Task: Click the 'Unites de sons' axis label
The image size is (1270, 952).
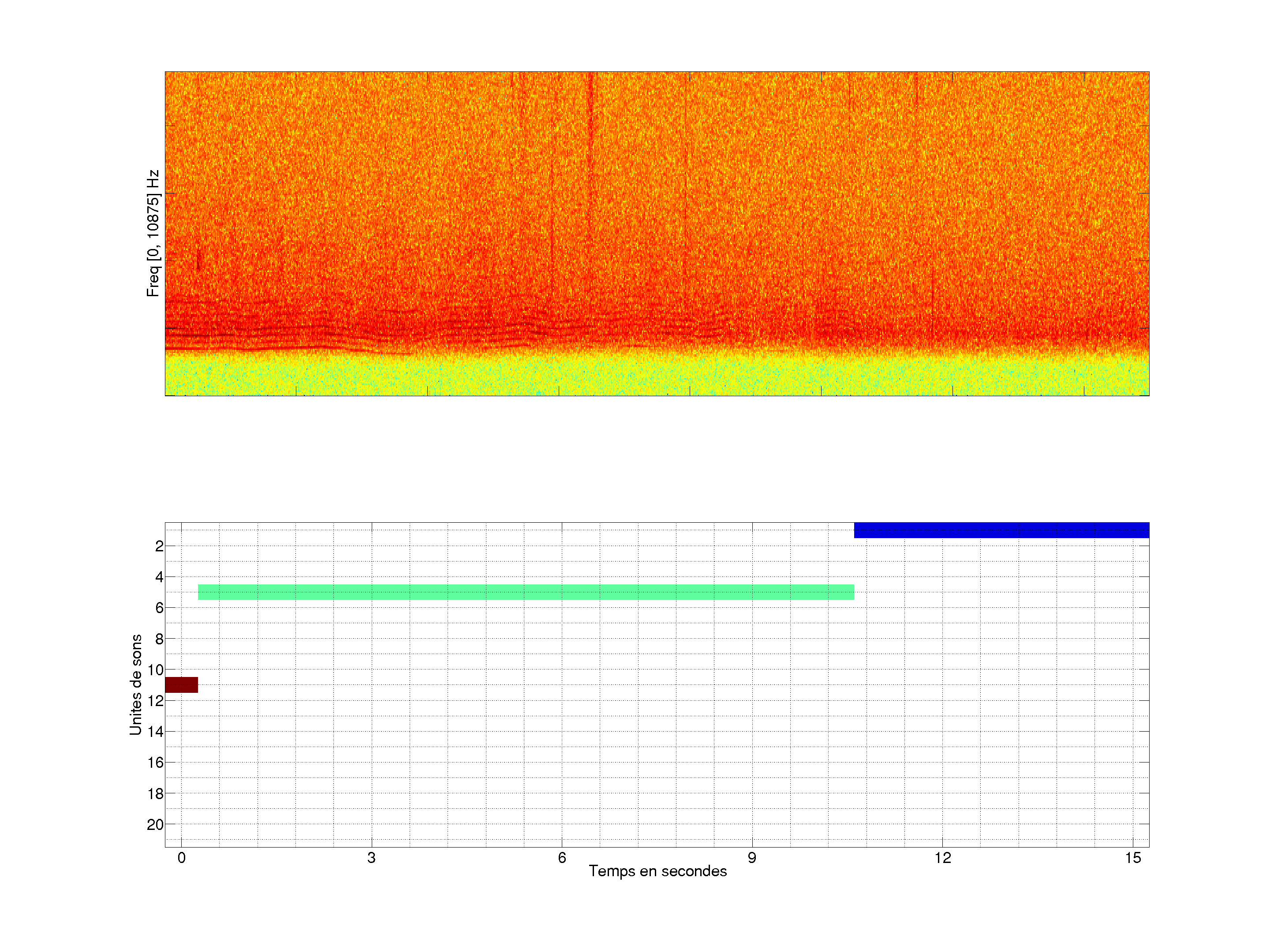Action: [135, 684]
